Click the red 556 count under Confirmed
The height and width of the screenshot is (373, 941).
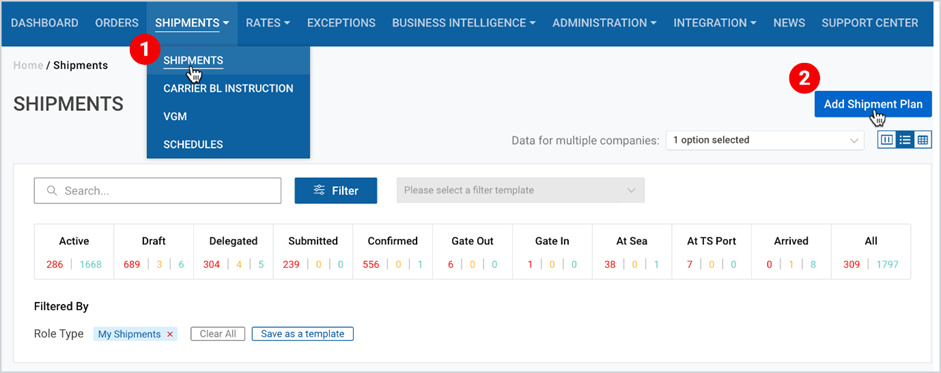coord(371,264)
